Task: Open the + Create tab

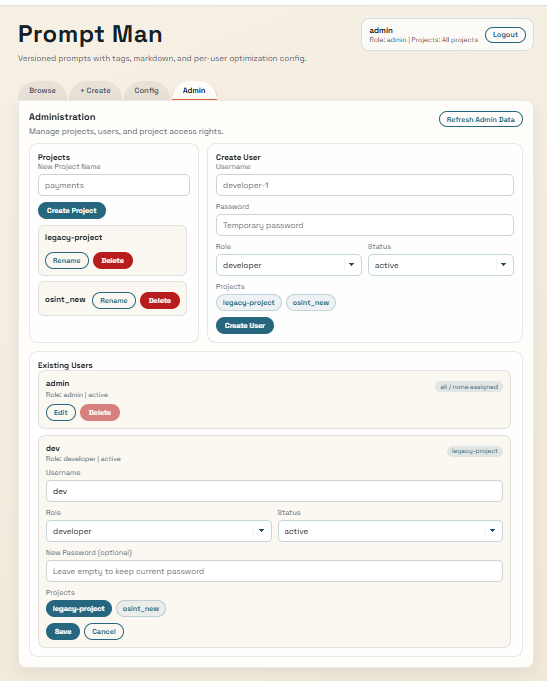Action: [x=96, y=90]
